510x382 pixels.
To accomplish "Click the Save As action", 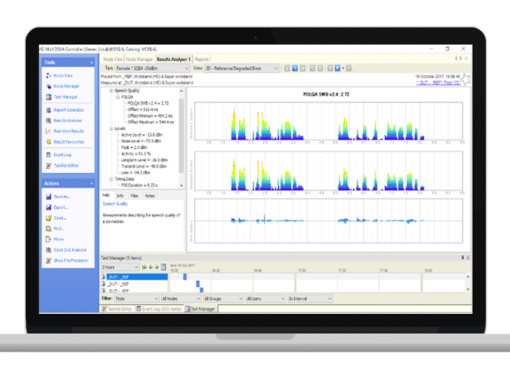I will (62, 197).
